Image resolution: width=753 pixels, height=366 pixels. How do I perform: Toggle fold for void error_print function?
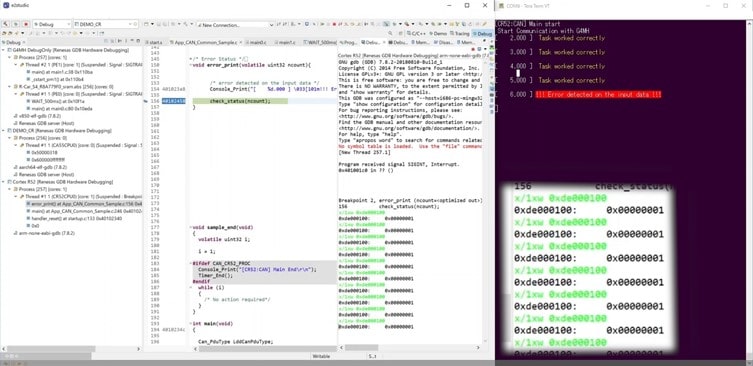click(x=191, y=65)
